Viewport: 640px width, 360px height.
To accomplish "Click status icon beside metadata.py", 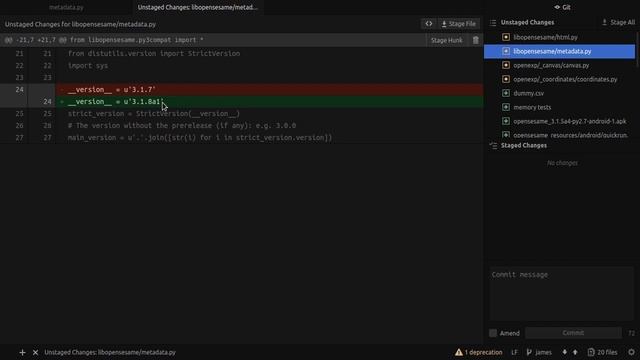I will tap(506, 51).
